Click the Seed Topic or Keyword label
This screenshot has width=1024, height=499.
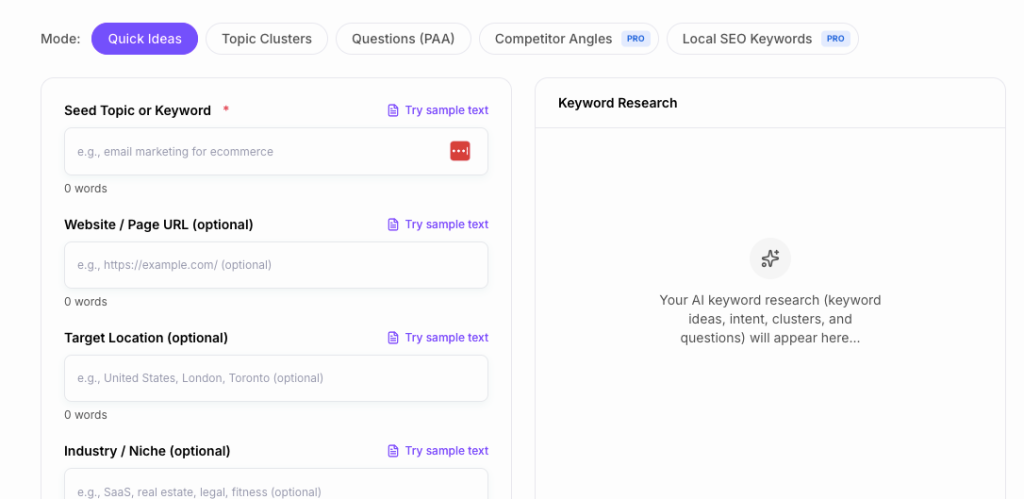tap(138, 110)
